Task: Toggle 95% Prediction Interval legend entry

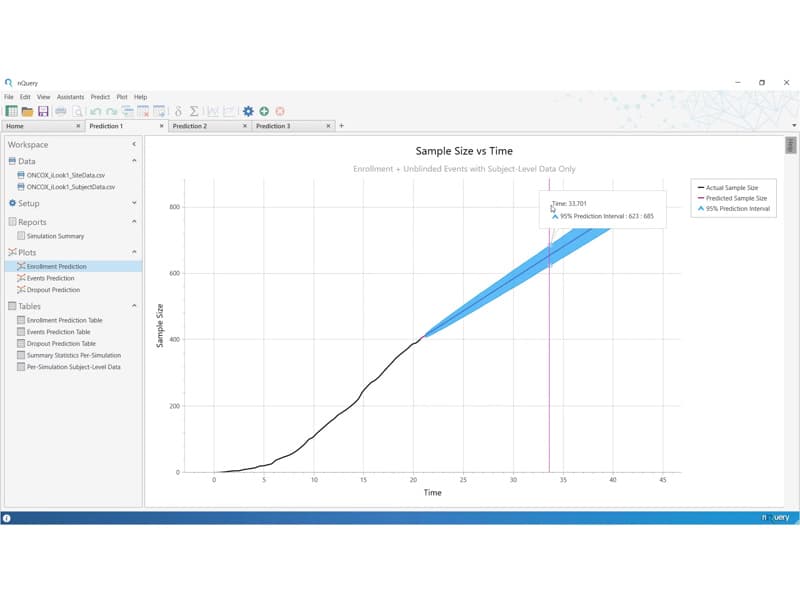Action: tap(734, 209)
